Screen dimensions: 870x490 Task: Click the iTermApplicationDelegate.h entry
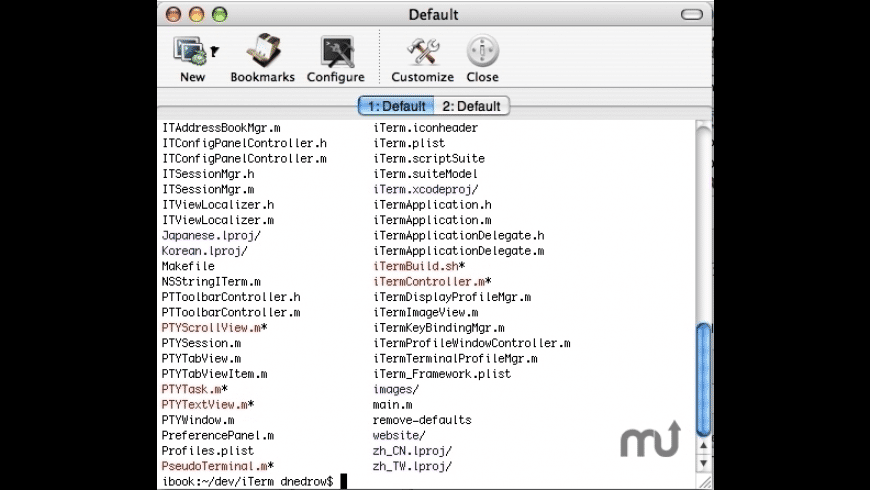pyautogui.click(x=459, y=236)
